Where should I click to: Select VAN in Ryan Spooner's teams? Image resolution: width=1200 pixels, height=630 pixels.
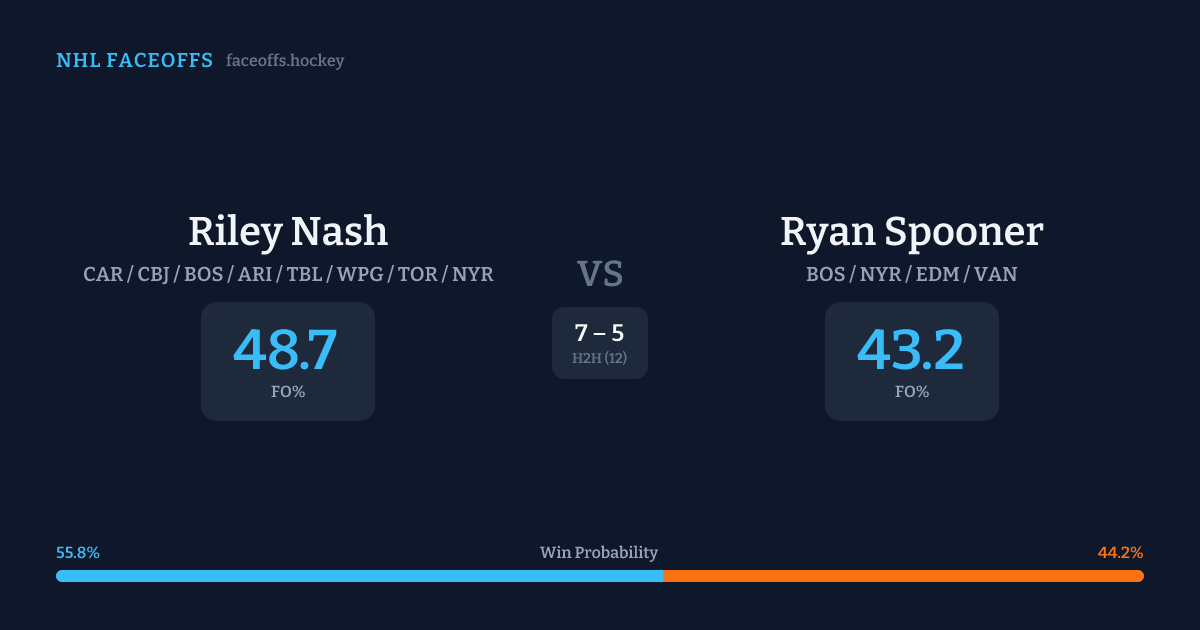click(996, 274)
